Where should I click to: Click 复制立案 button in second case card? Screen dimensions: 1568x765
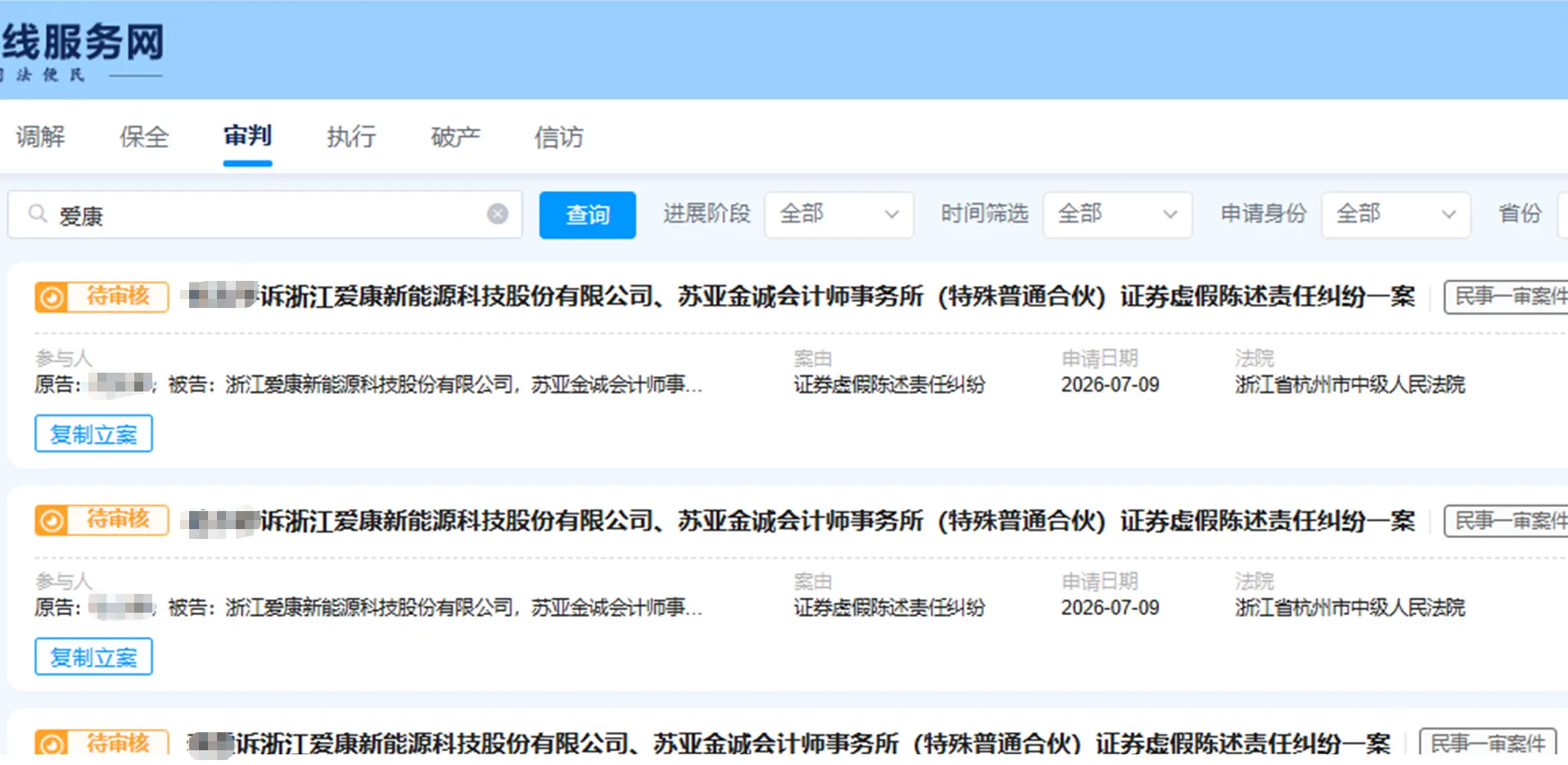(93, 657)
